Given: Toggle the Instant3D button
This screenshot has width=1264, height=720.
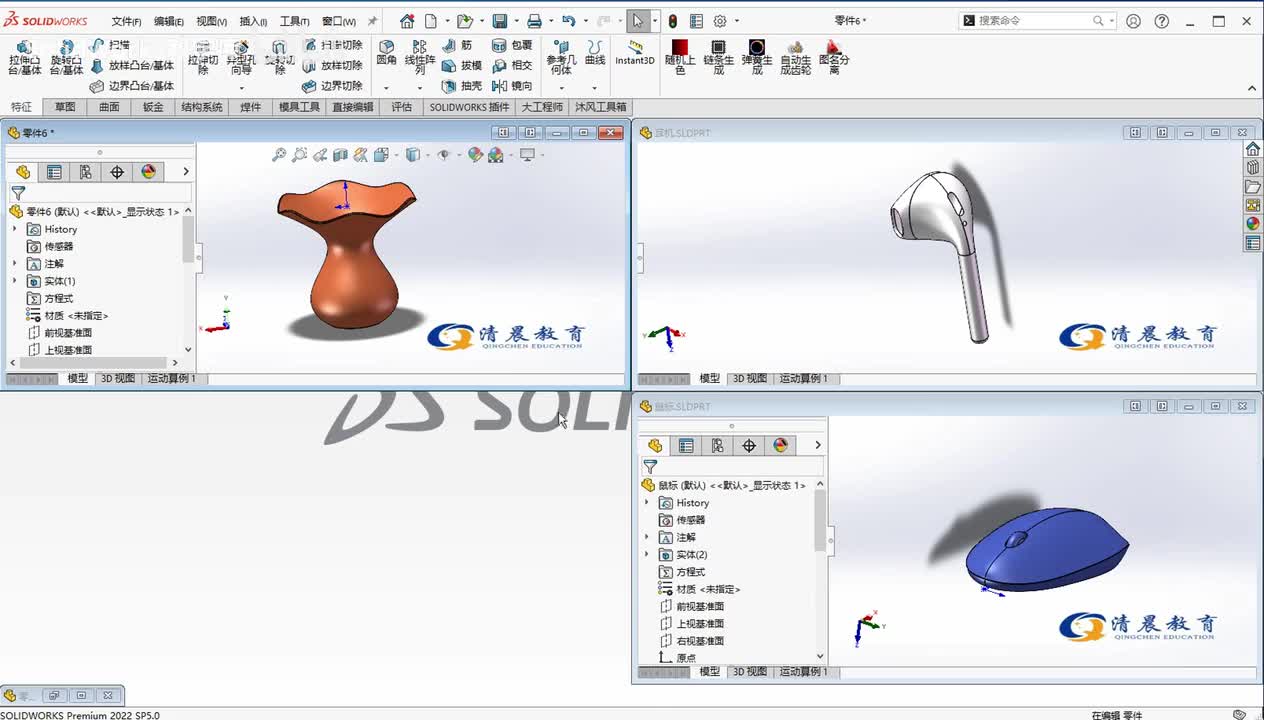Looking at the screenshot, I should 634,53.
